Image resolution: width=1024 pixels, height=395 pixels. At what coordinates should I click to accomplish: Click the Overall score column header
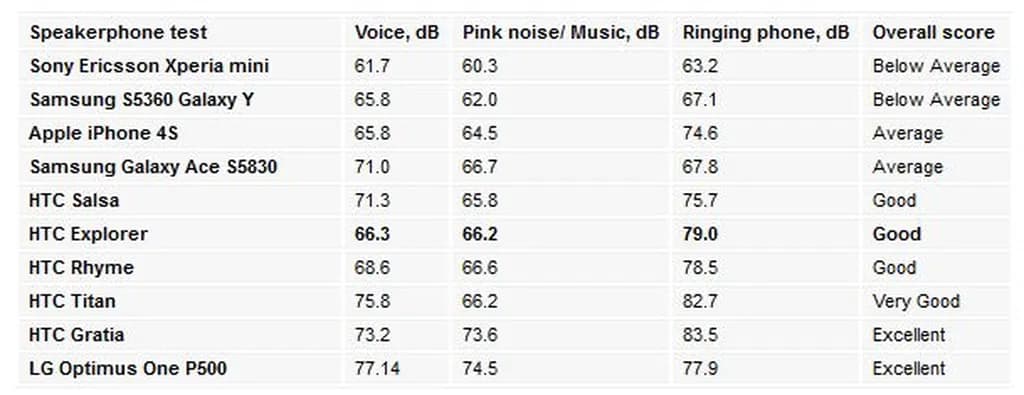tap(933, 33)
